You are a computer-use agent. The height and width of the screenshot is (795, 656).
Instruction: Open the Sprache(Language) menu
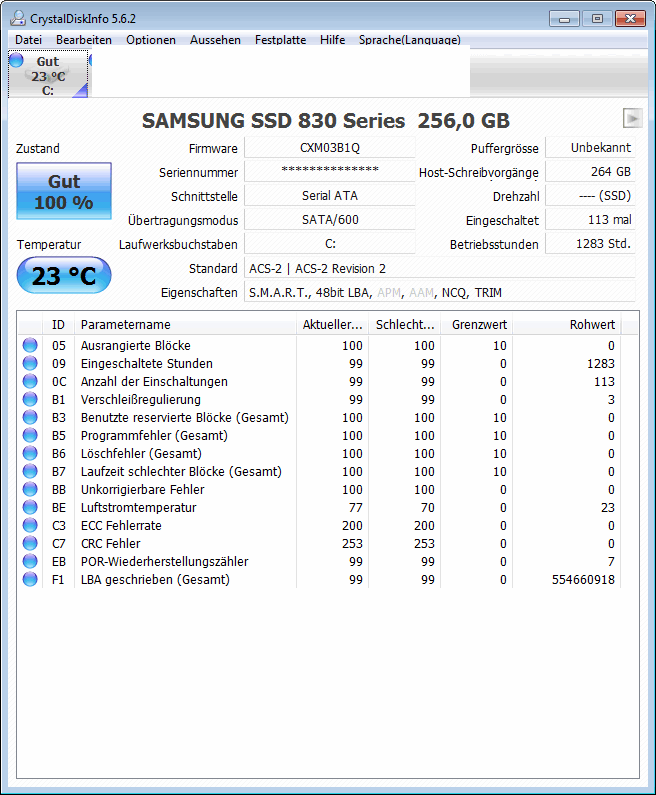click(x=410, y=40)
